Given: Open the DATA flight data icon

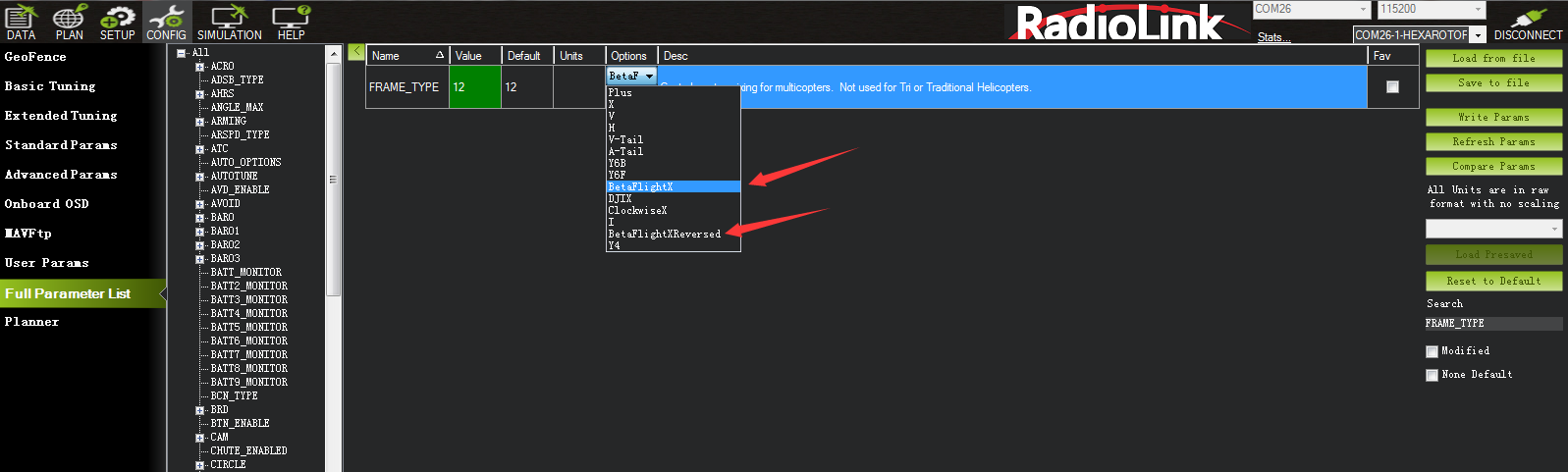Looking at the screenshot, I should point(21,22).
